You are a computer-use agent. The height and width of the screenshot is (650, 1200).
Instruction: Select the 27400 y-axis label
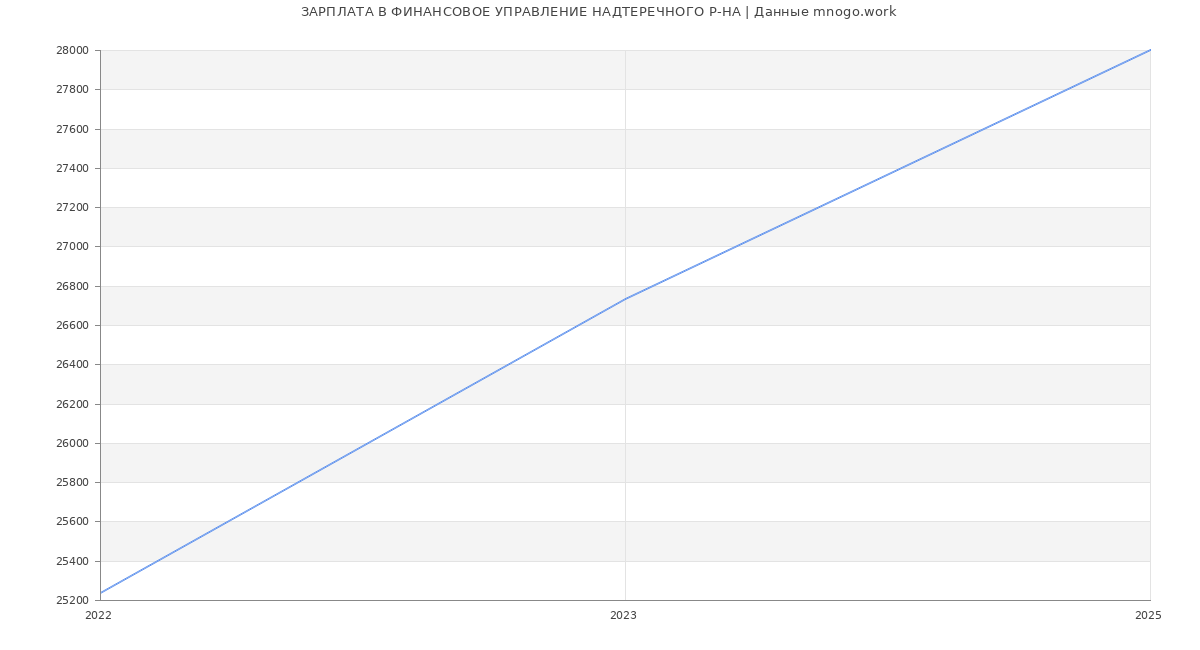[x=72, y=168]
